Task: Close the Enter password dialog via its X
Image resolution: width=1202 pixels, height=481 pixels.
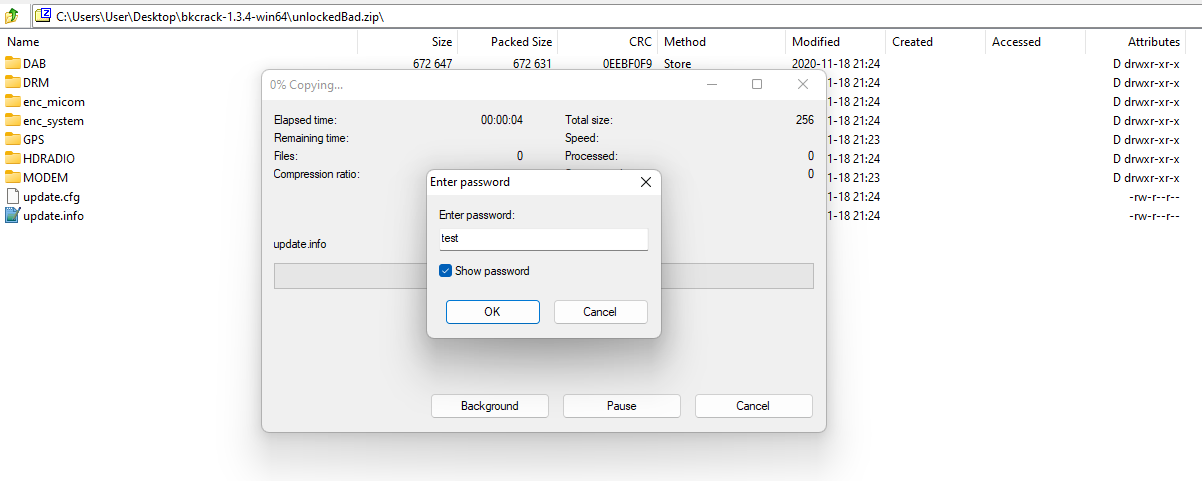Action: (x=645, y=182)
